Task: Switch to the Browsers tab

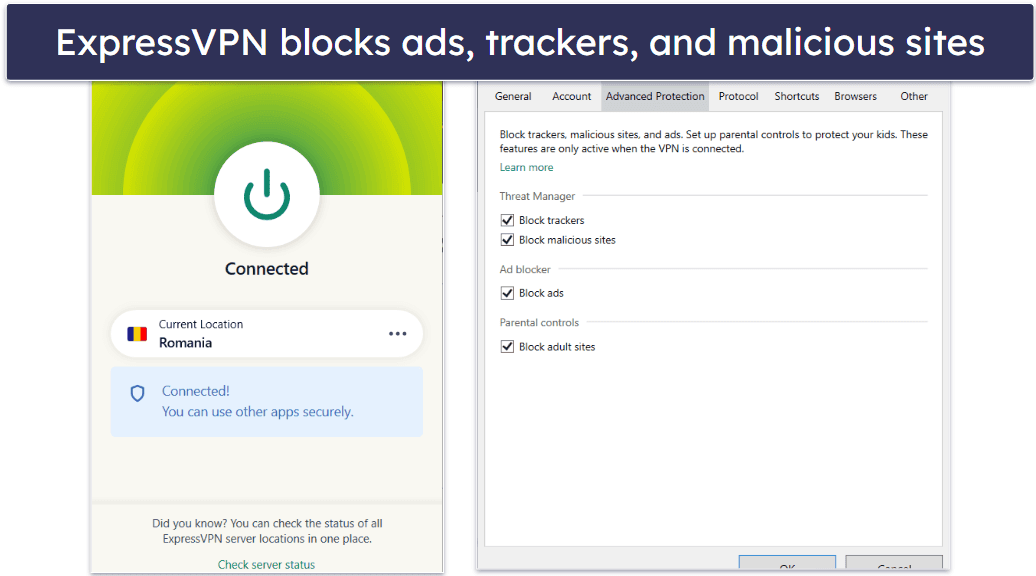Action: click(x=856, y=96)
